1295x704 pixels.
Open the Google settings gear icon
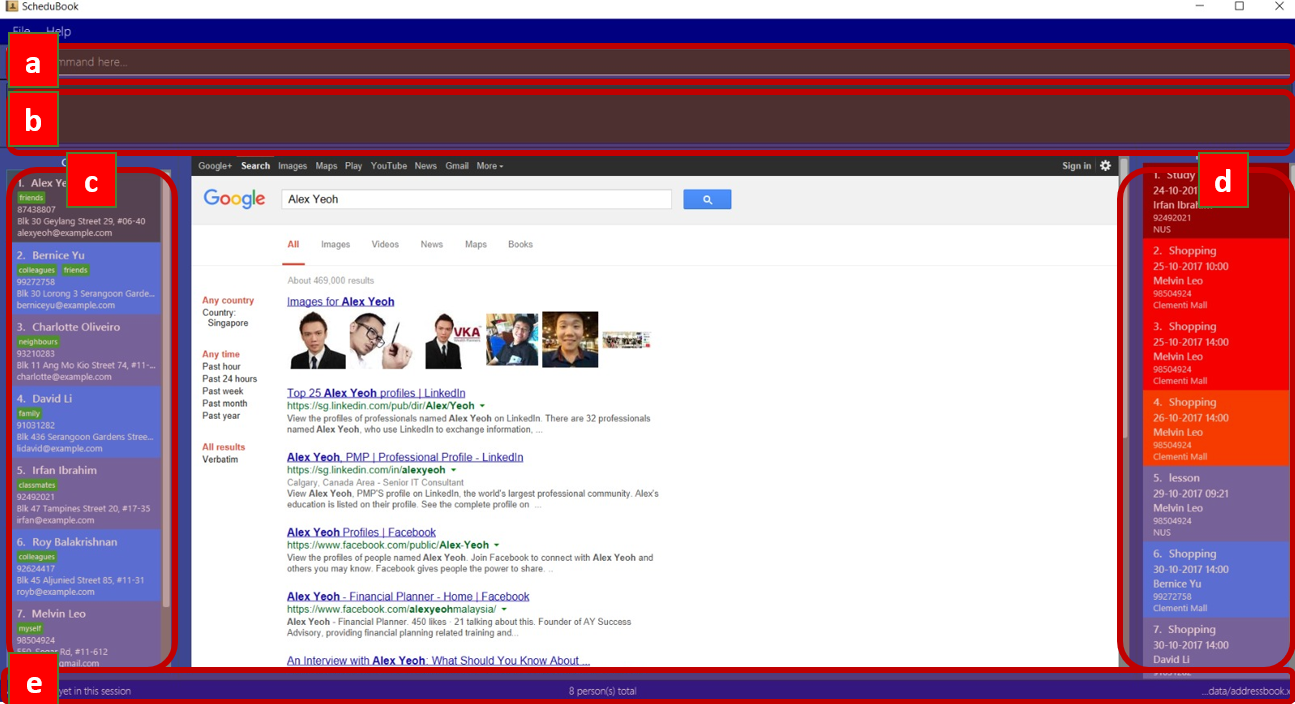click(x=1105, y=166)
